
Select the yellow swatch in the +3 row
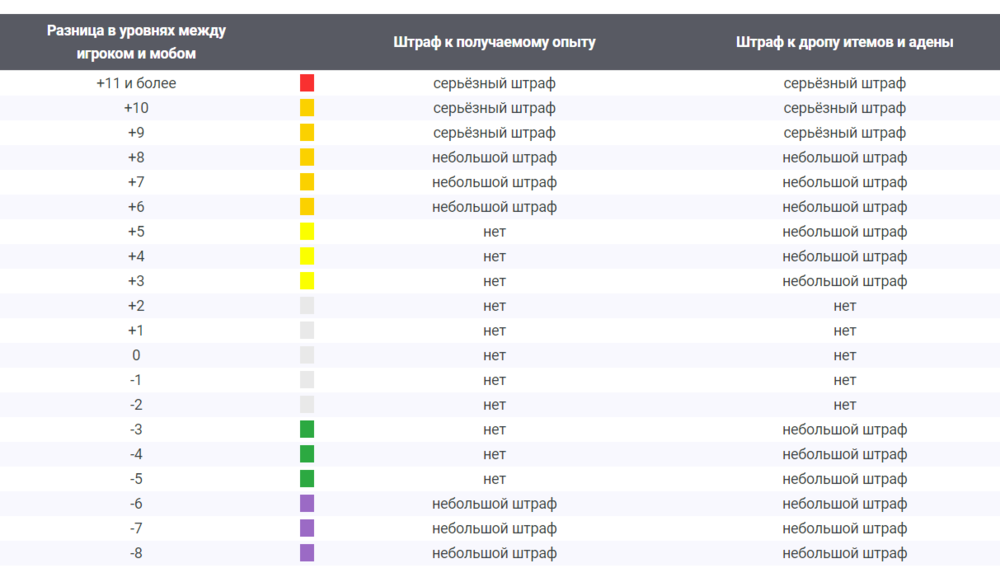coord(307,281)
